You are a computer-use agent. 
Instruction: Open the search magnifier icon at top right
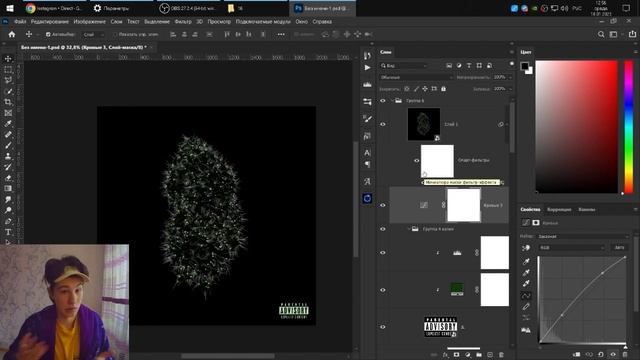pos(601,34)
